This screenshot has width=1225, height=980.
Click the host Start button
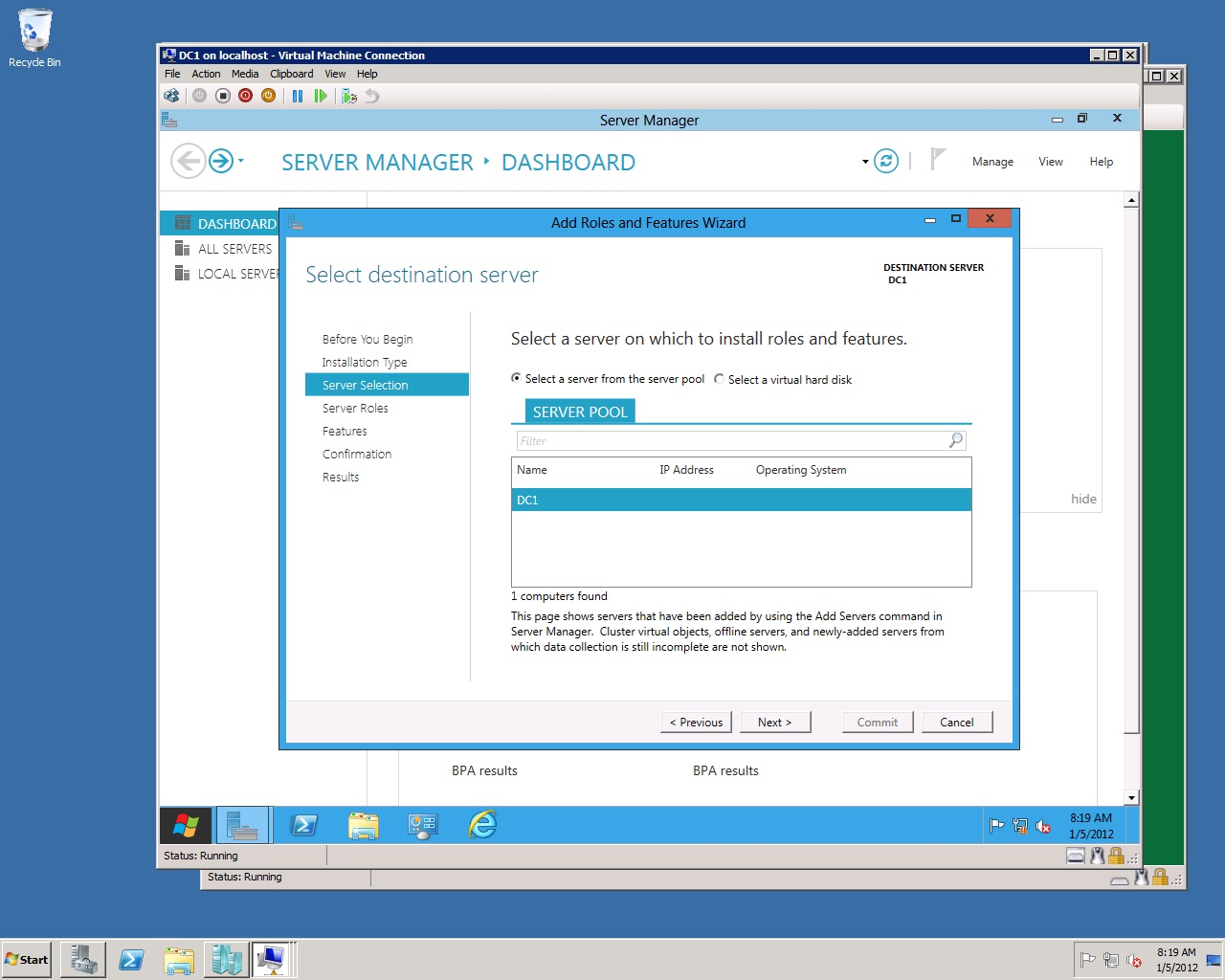pyautogui.click(x=27, y=960)
